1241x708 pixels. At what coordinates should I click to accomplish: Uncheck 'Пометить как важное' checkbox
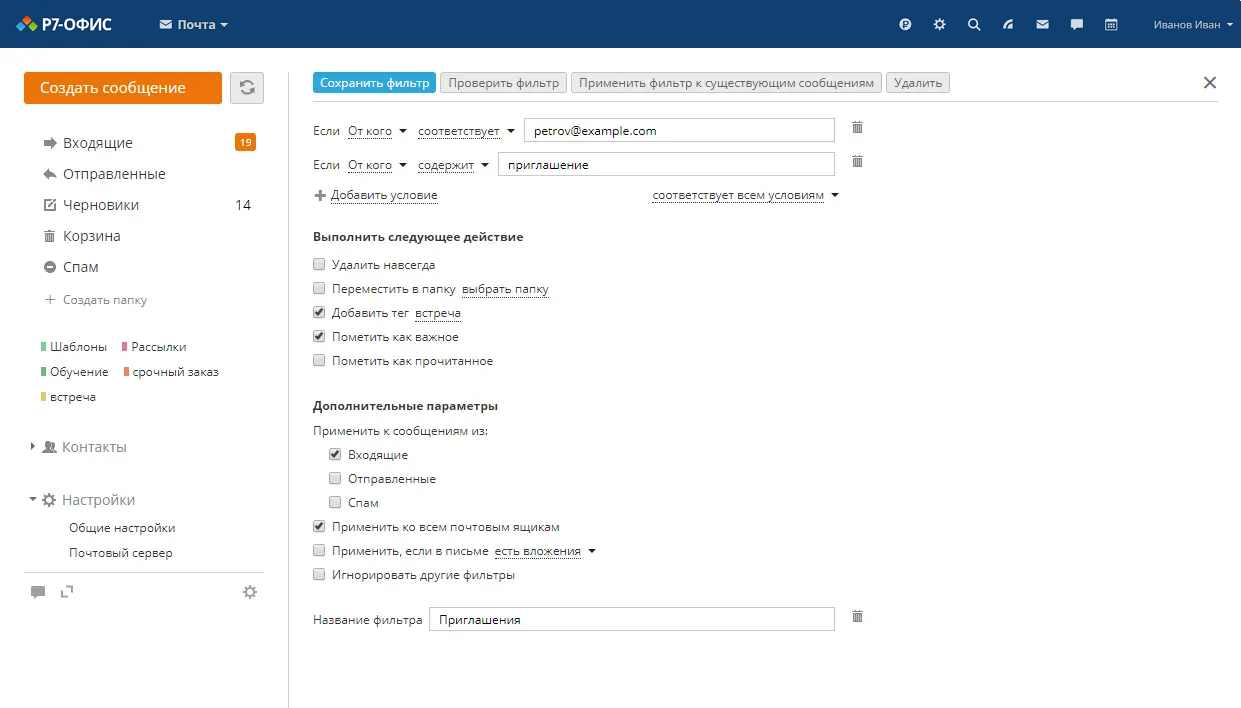pyautogui.click(x=319, y=337)
